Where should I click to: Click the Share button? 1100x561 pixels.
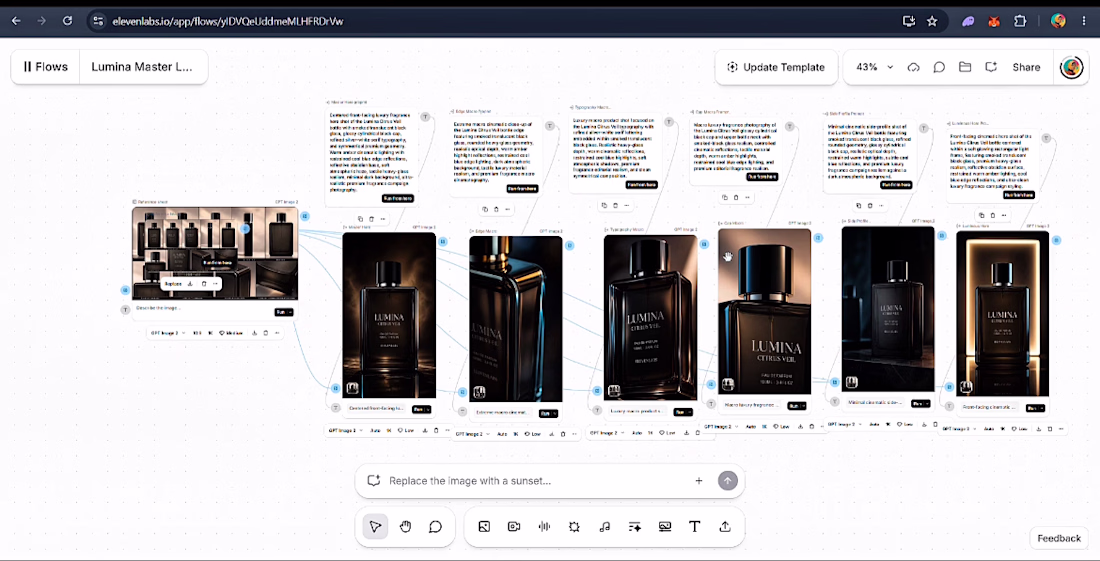point(1026,67)
